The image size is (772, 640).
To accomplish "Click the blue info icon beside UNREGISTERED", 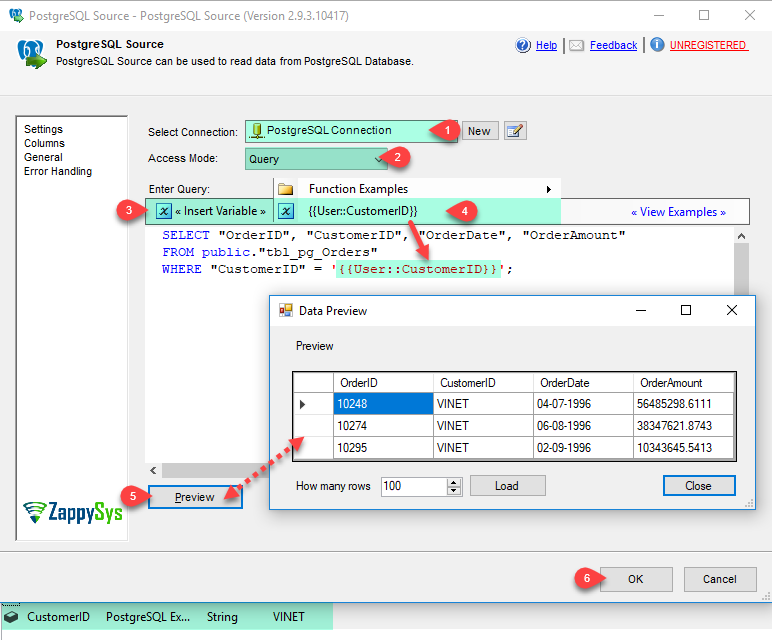I will (x=657, y=45).
